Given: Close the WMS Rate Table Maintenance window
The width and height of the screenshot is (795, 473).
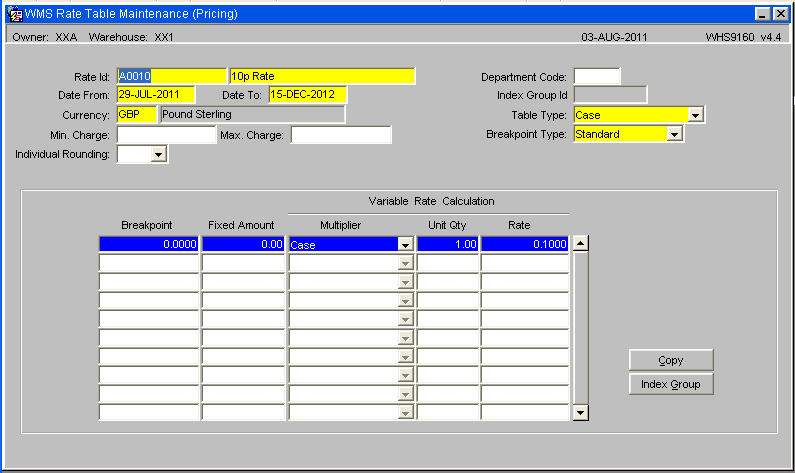Looking at the screenshot, I should point(781,14).
